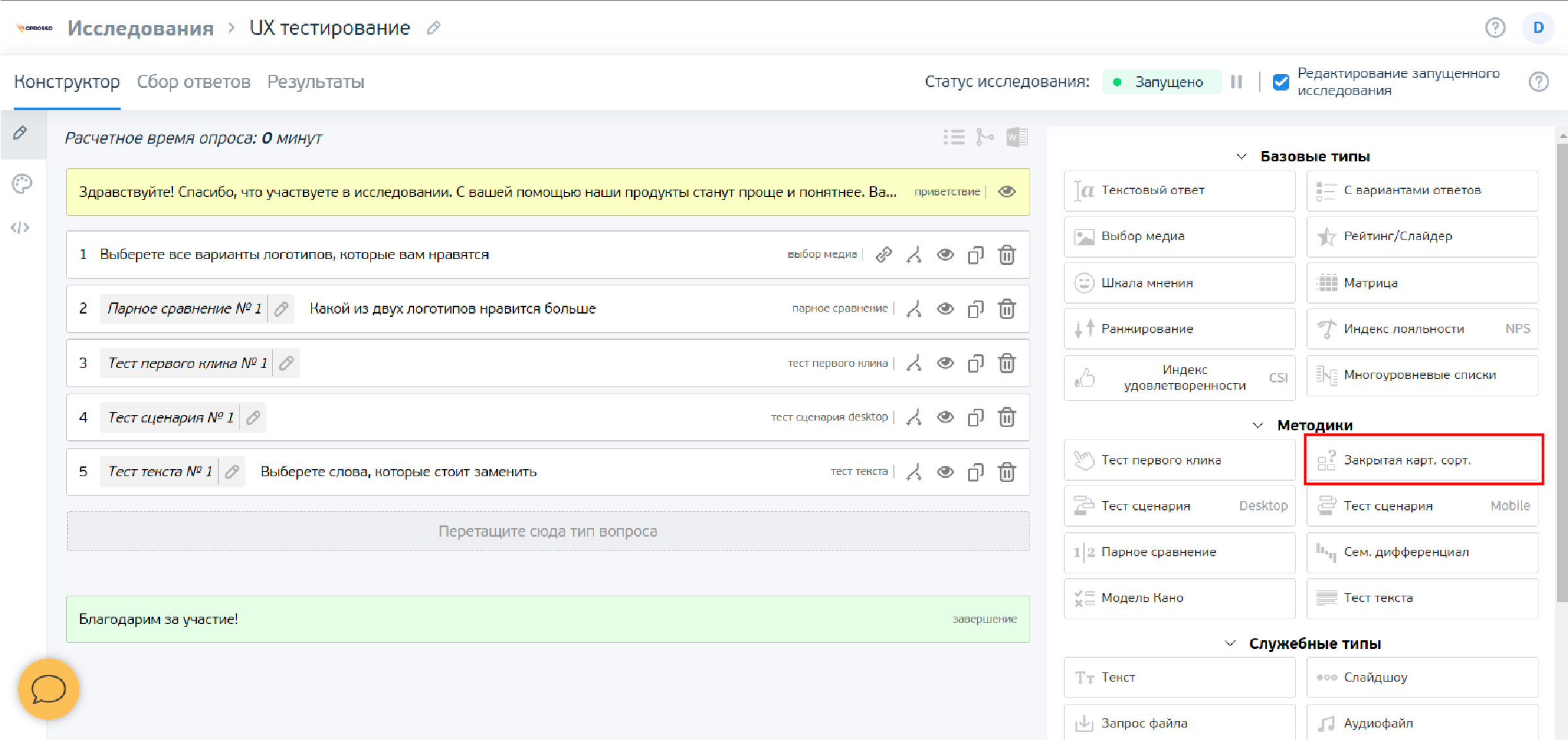Screen dimensions: 1568x740
Task: Delete question 1 with the trash icon
Action: [1007, 255]
